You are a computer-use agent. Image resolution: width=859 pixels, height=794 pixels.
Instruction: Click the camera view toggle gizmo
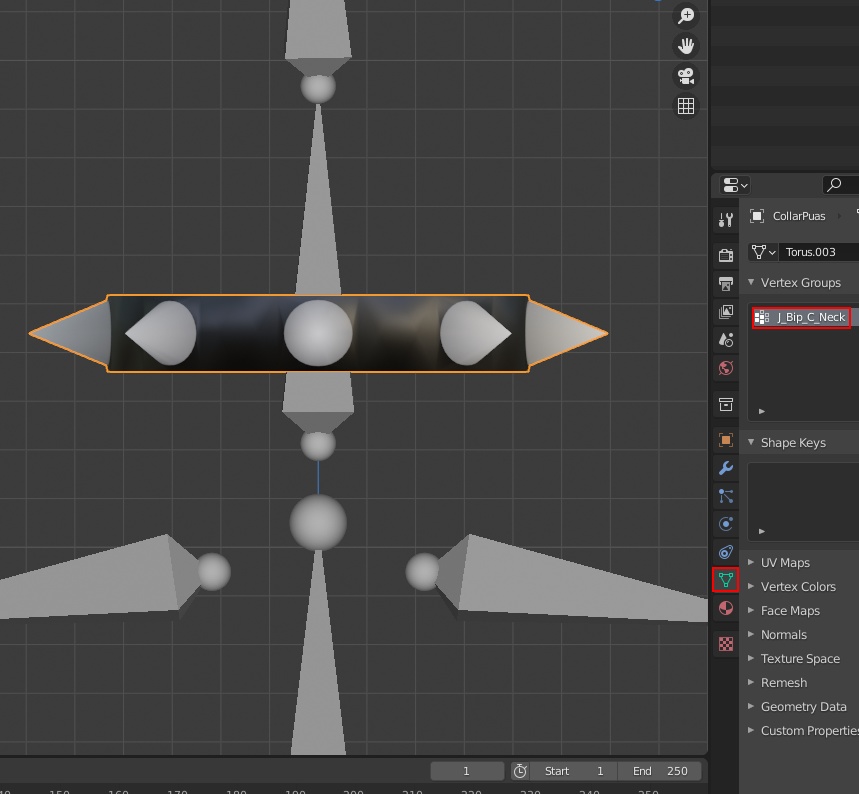pyautogui.click(x=685, y=76)
